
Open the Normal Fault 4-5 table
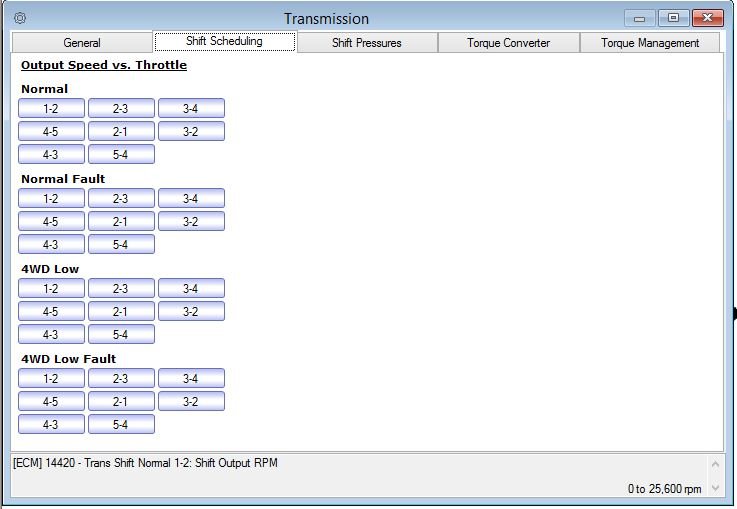coord(51,221)
